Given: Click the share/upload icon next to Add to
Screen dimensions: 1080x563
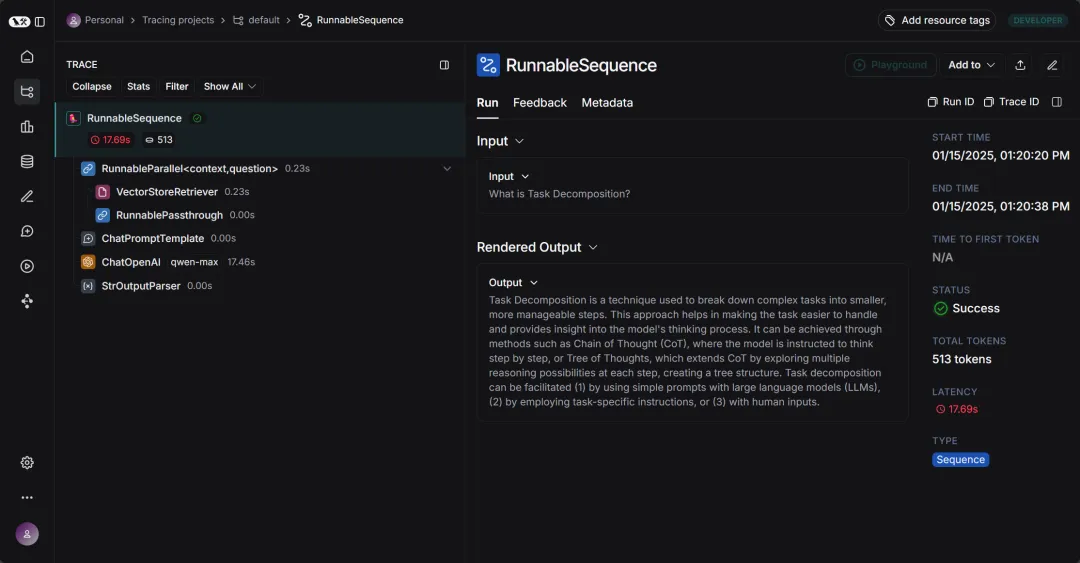Looking at the screenshot, I should [x=1020, y=65].
